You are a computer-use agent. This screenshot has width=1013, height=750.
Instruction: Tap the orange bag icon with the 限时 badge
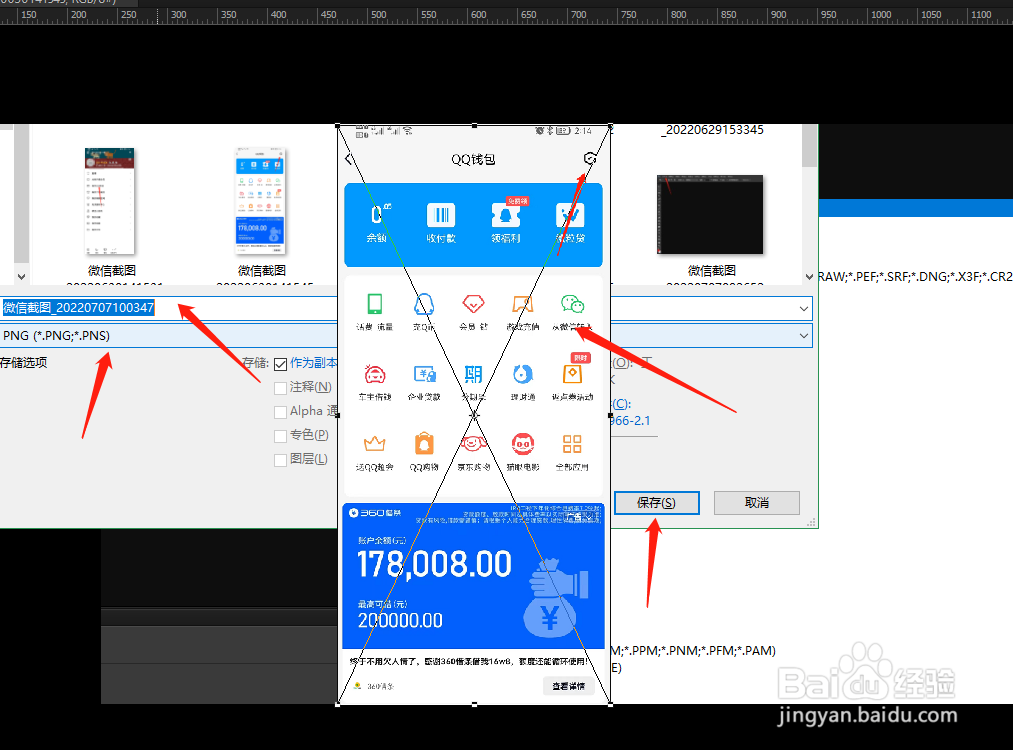click(572, 374)
